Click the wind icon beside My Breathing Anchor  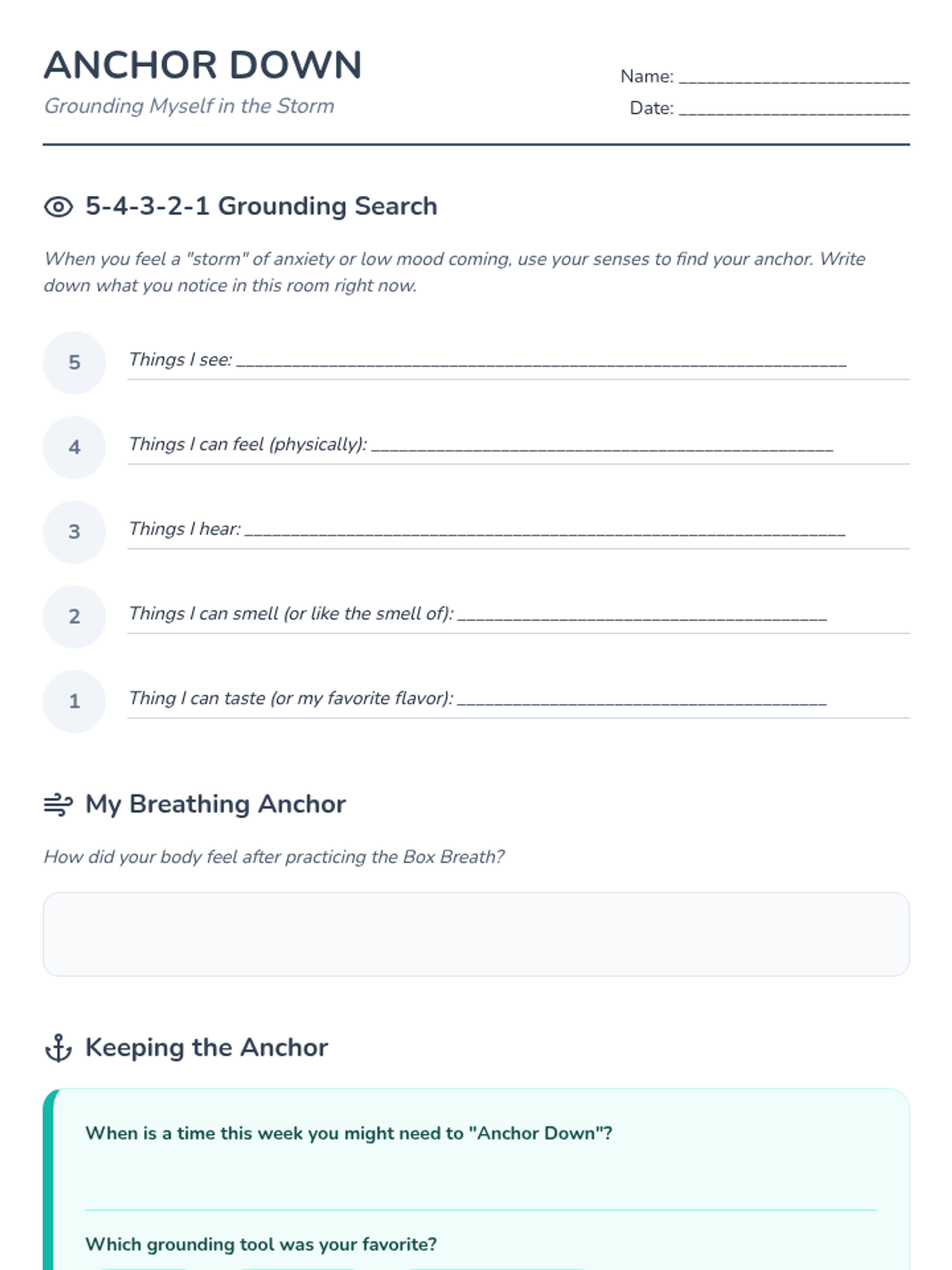pyautogui.click(x=58, y=804)
